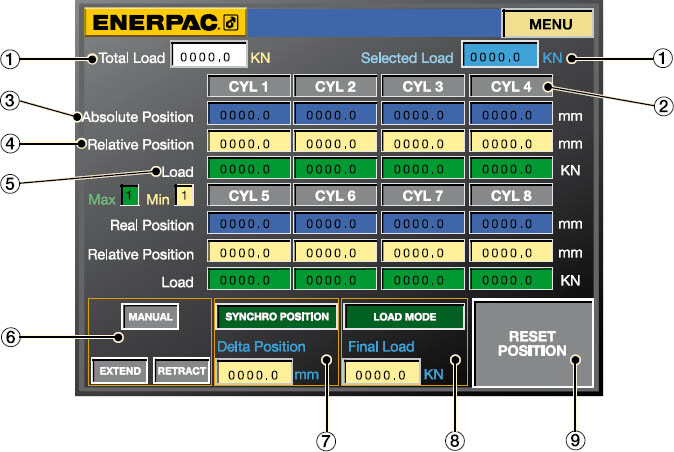Toggle MANUAL mode
674x452 pixels.
(x=150, y=317)
